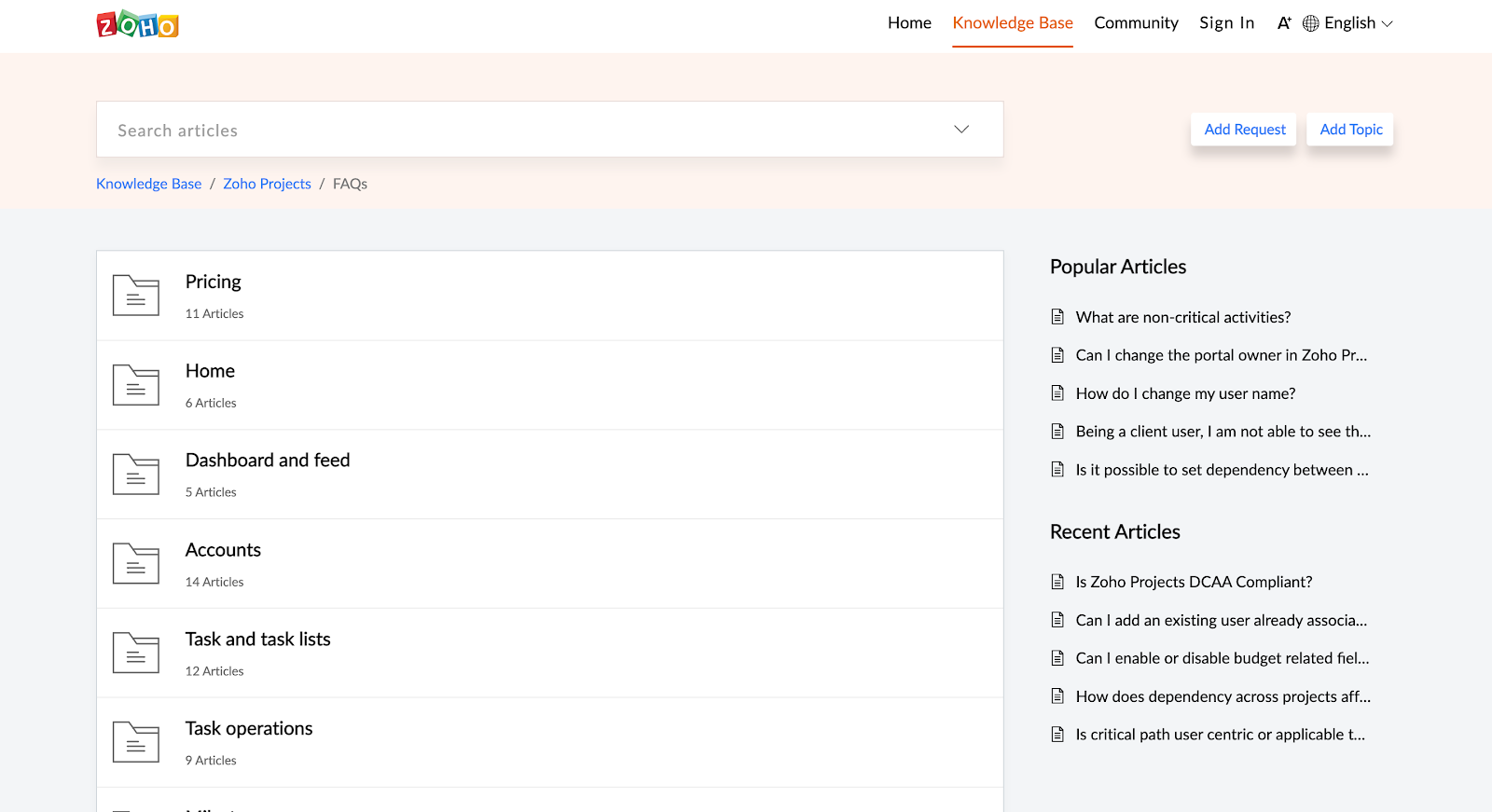Screen dimensions: 1492x812
Task: Expand the search articles dropdown chevron
Action: point(961,130)
